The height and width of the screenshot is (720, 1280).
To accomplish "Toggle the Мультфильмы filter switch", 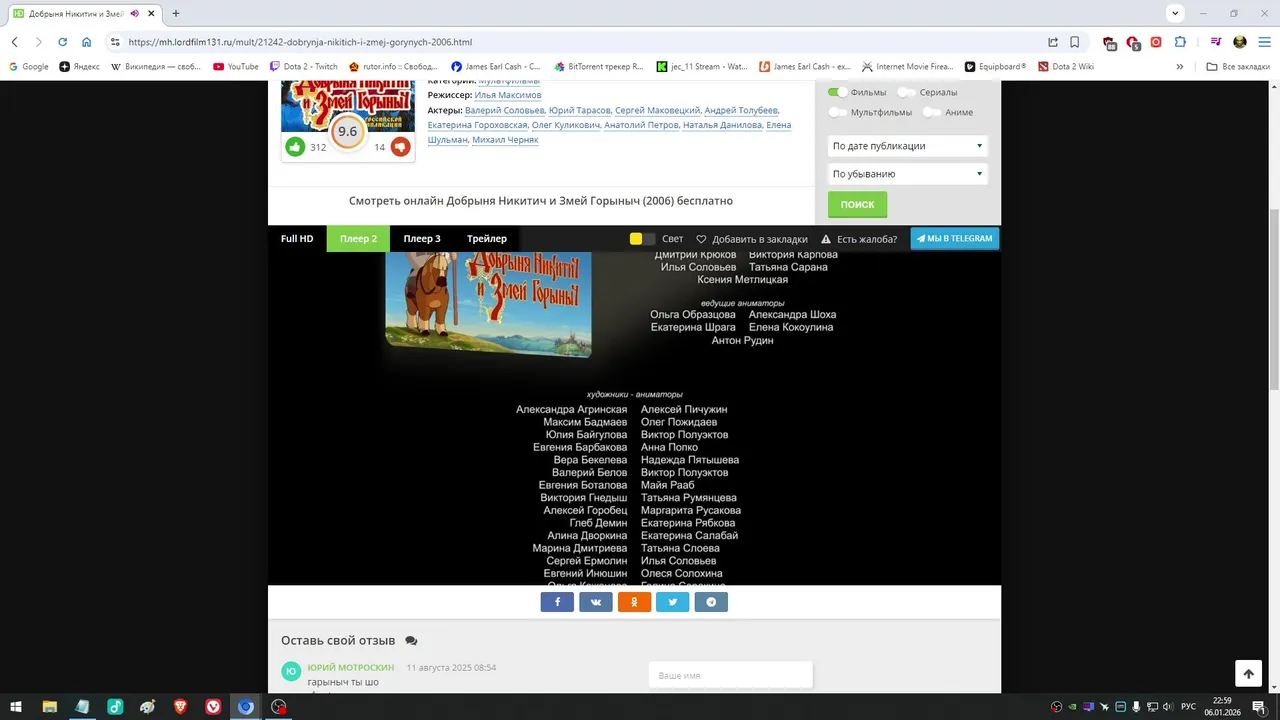I will pyautogui.click(x=837, y=112).
